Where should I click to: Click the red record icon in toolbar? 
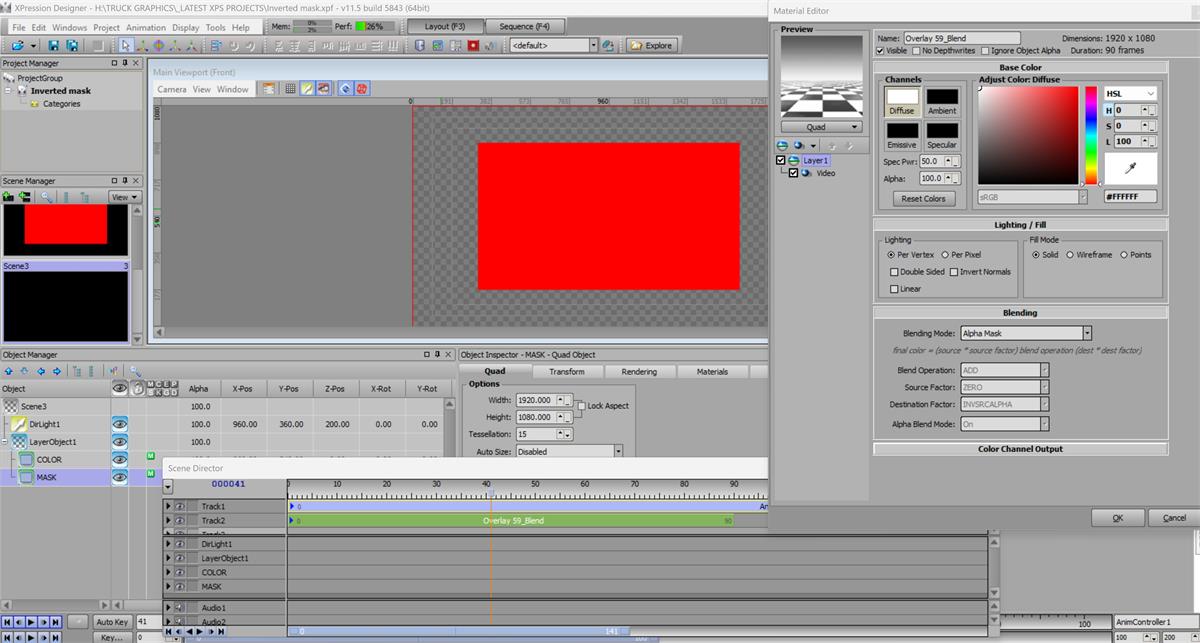[473, 46]
